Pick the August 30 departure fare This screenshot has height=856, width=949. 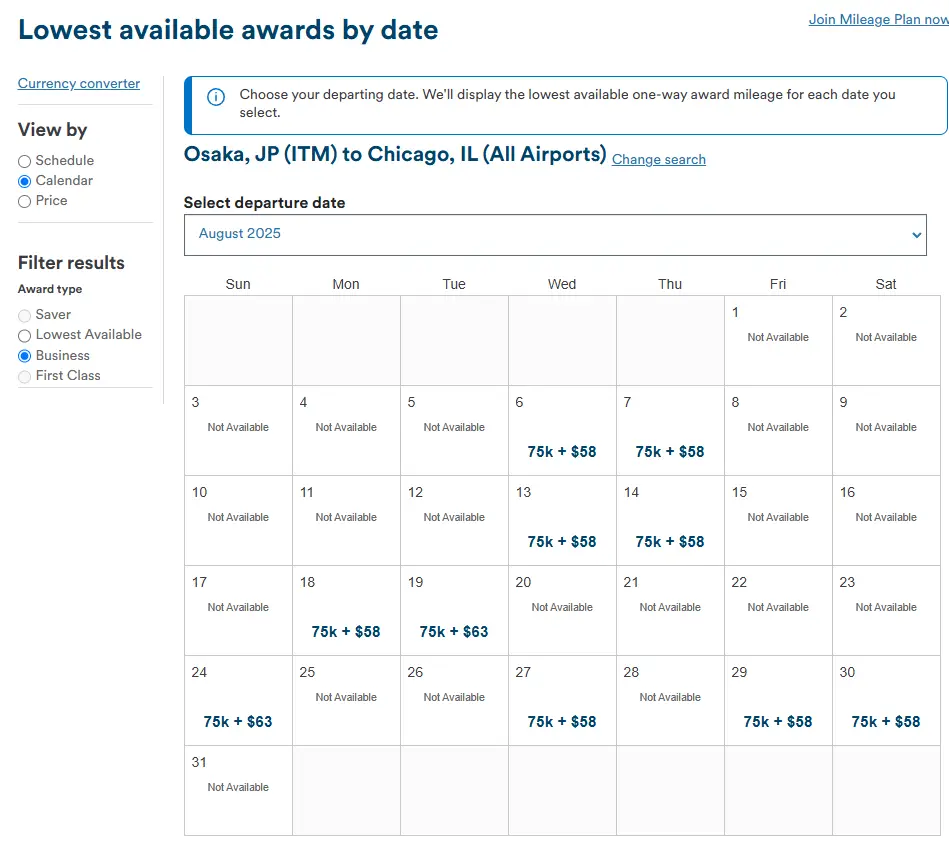885,721
